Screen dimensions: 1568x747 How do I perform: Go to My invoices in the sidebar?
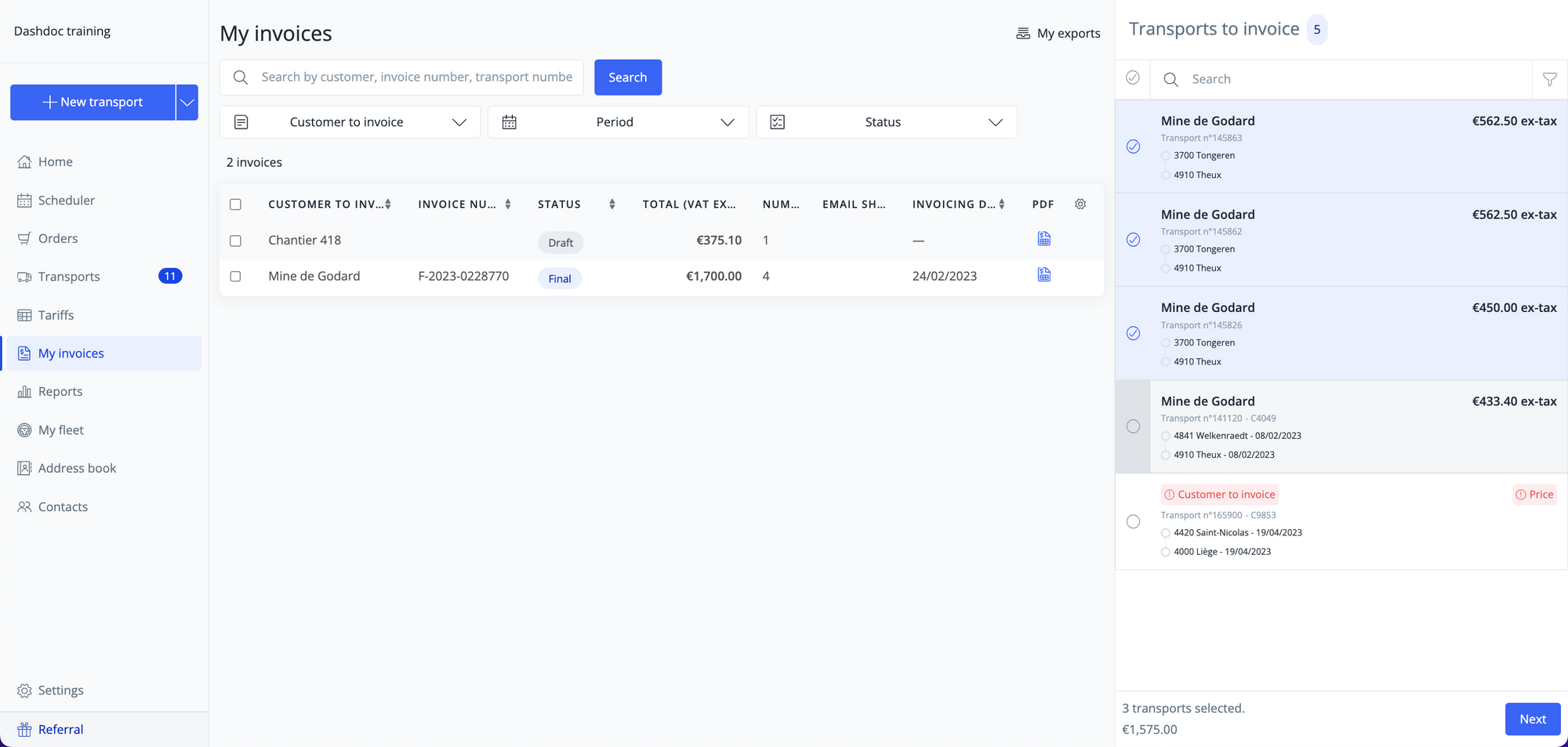tap(71, 353)
